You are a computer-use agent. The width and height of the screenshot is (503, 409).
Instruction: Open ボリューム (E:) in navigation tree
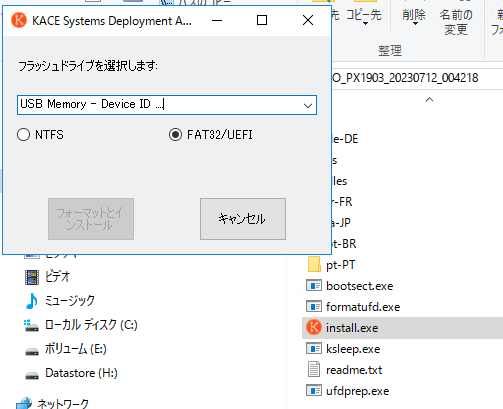click(x=76, y=349)
